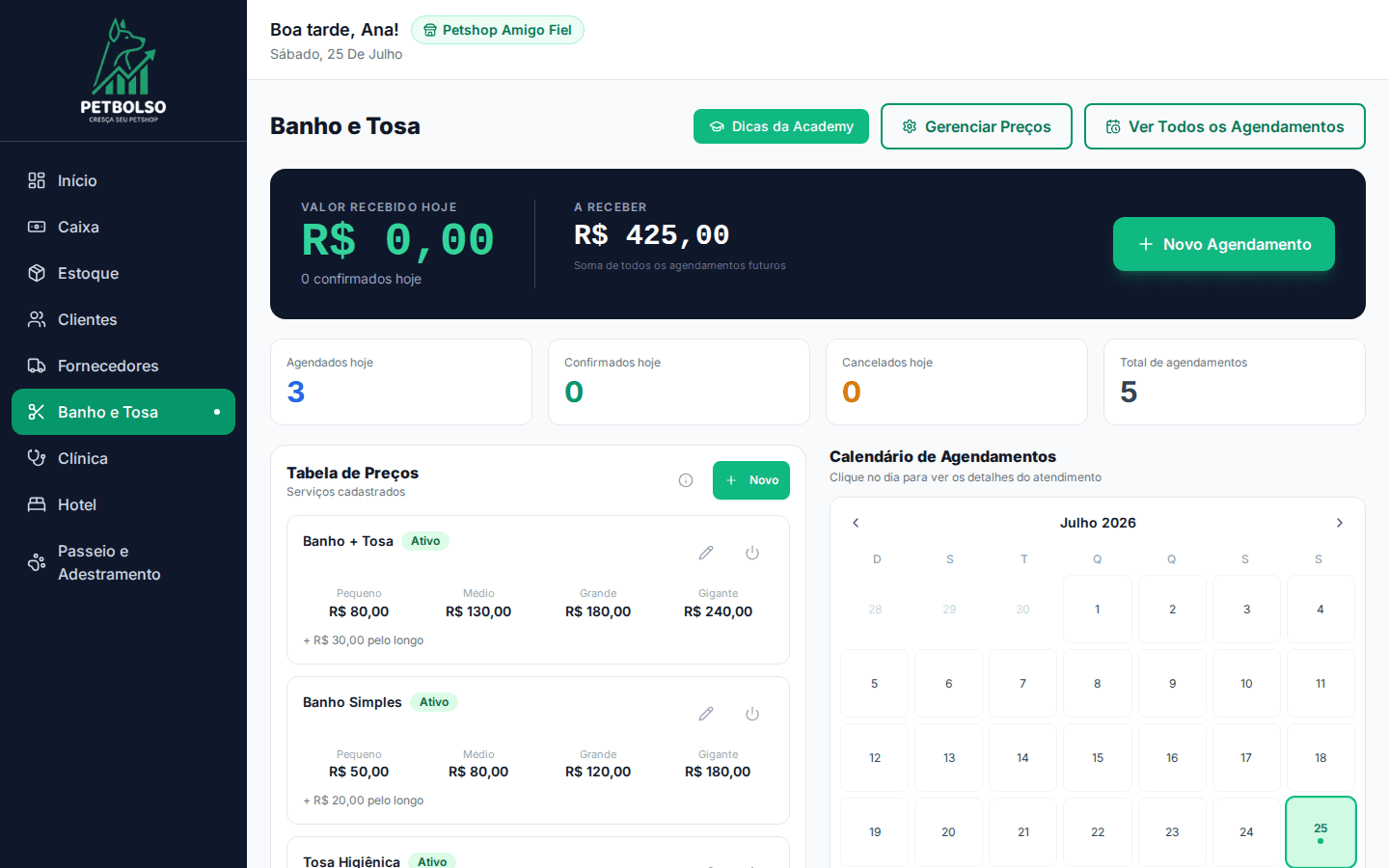Open Estoque menu item

(x=123, y=273)
